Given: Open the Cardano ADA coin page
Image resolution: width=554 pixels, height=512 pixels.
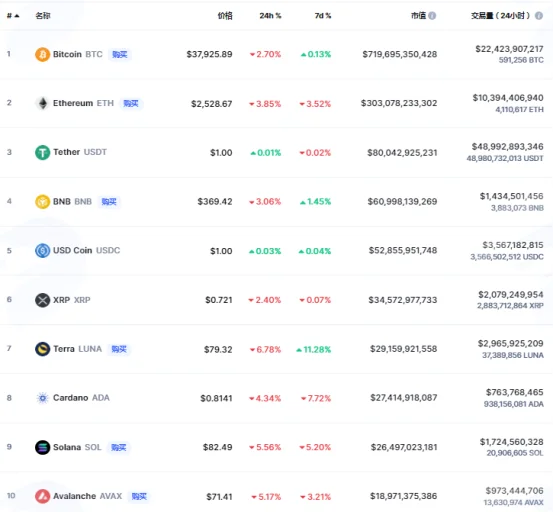Looking at the screenshot, I should (81, 398).
